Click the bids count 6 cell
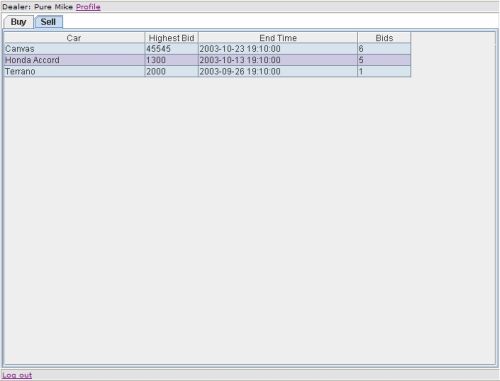The image size is (500, 381). point(384,49)
